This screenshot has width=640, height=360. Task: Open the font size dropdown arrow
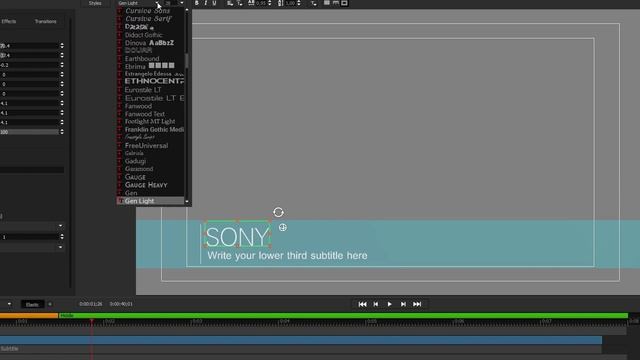[182, 3]
